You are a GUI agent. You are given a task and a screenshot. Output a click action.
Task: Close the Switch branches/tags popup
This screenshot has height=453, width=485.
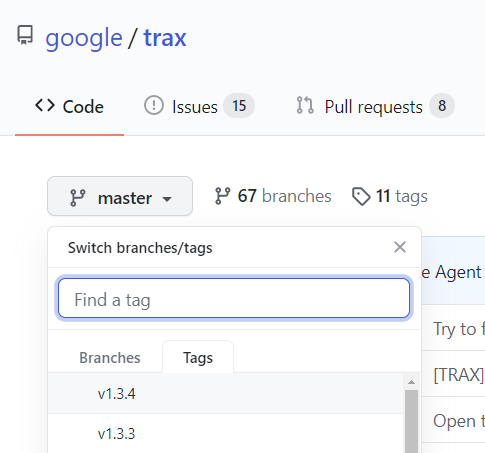pyautogui.click(x=400, y=247)
